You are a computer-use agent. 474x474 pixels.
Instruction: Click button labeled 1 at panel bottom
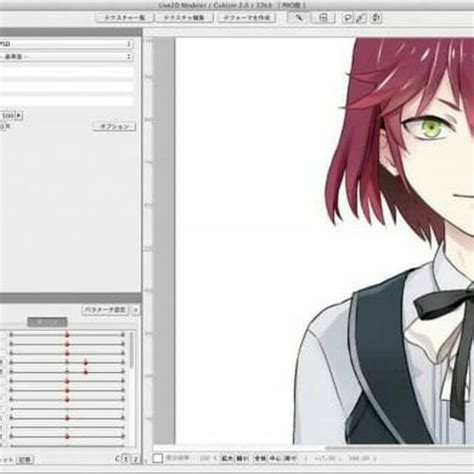coord(126,459)
